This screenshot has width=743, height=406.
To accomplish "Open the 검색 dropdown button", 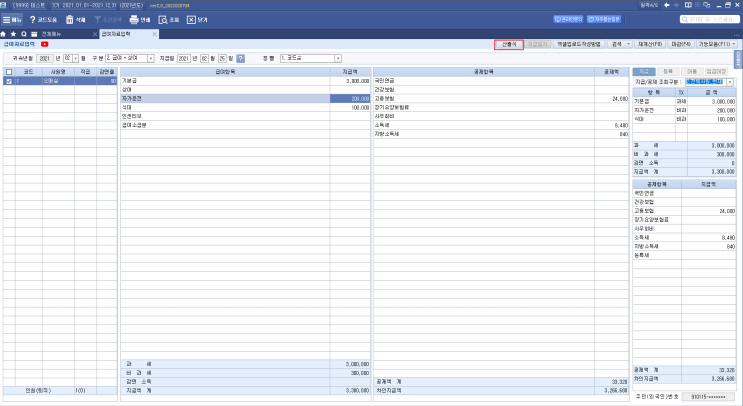I will 621,44.
